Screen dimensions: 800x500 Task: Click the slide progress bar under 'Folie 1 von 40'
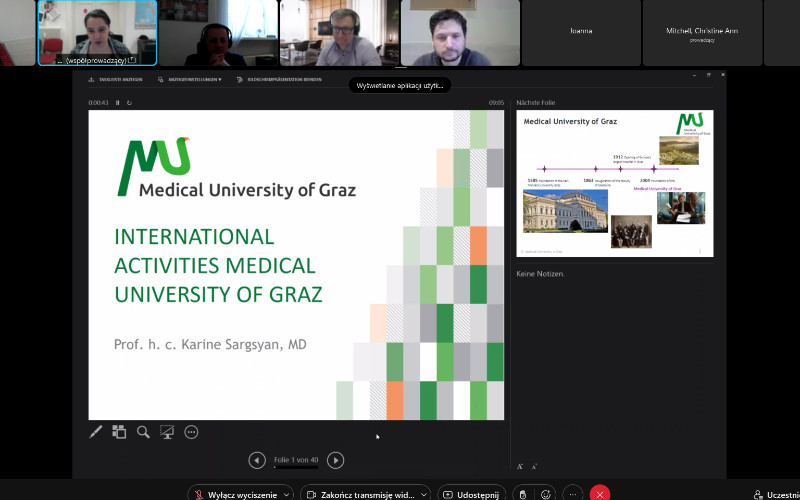pos(296,467)
